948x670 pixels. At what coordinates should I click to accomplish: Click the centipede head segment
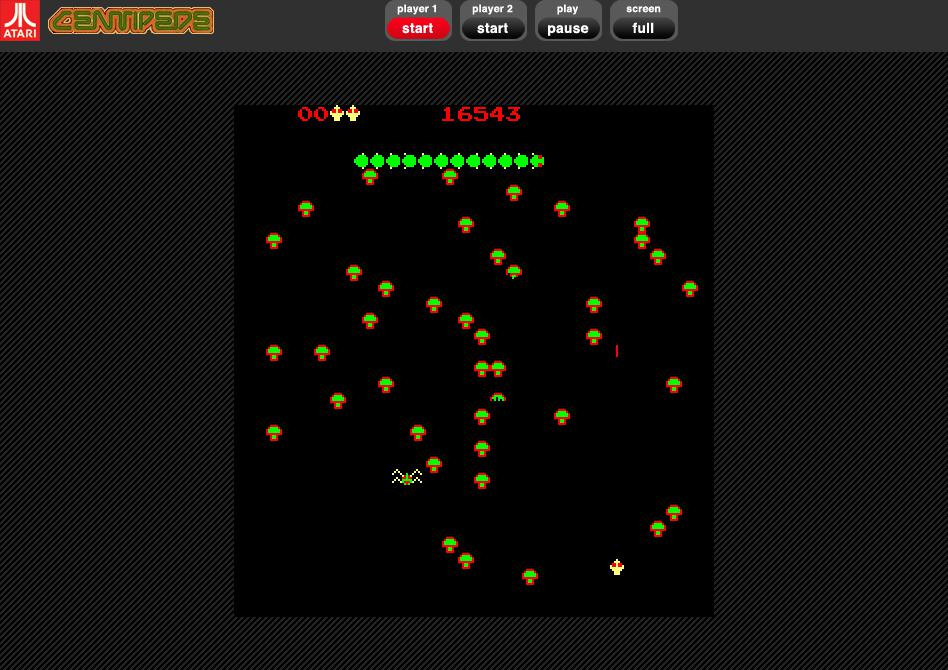pyautogui.click(x=537, y=161)
